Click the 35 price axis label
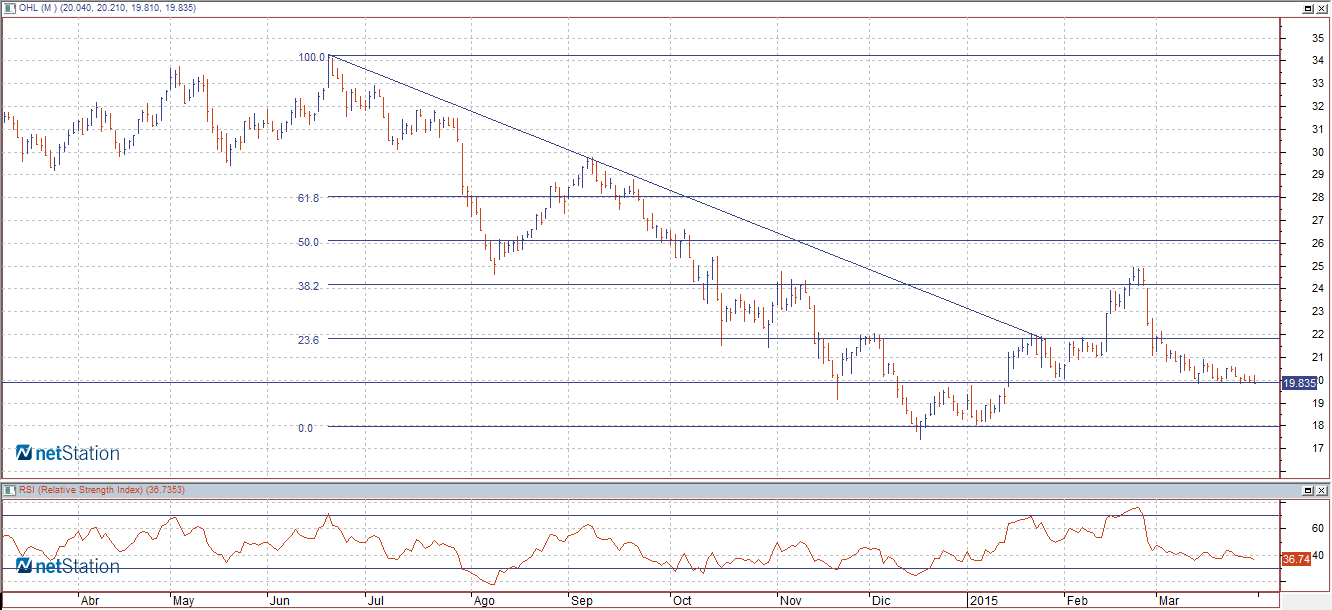 (1318, 38)
